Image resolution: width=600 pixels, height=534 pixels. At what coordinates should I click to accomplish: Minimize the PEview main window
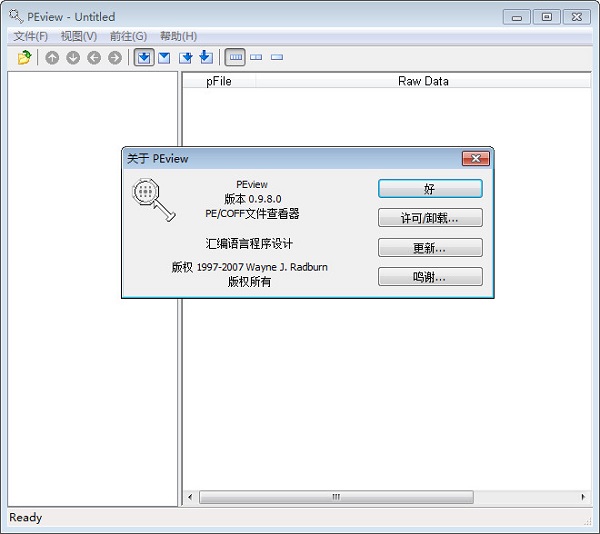pos(517,18)
